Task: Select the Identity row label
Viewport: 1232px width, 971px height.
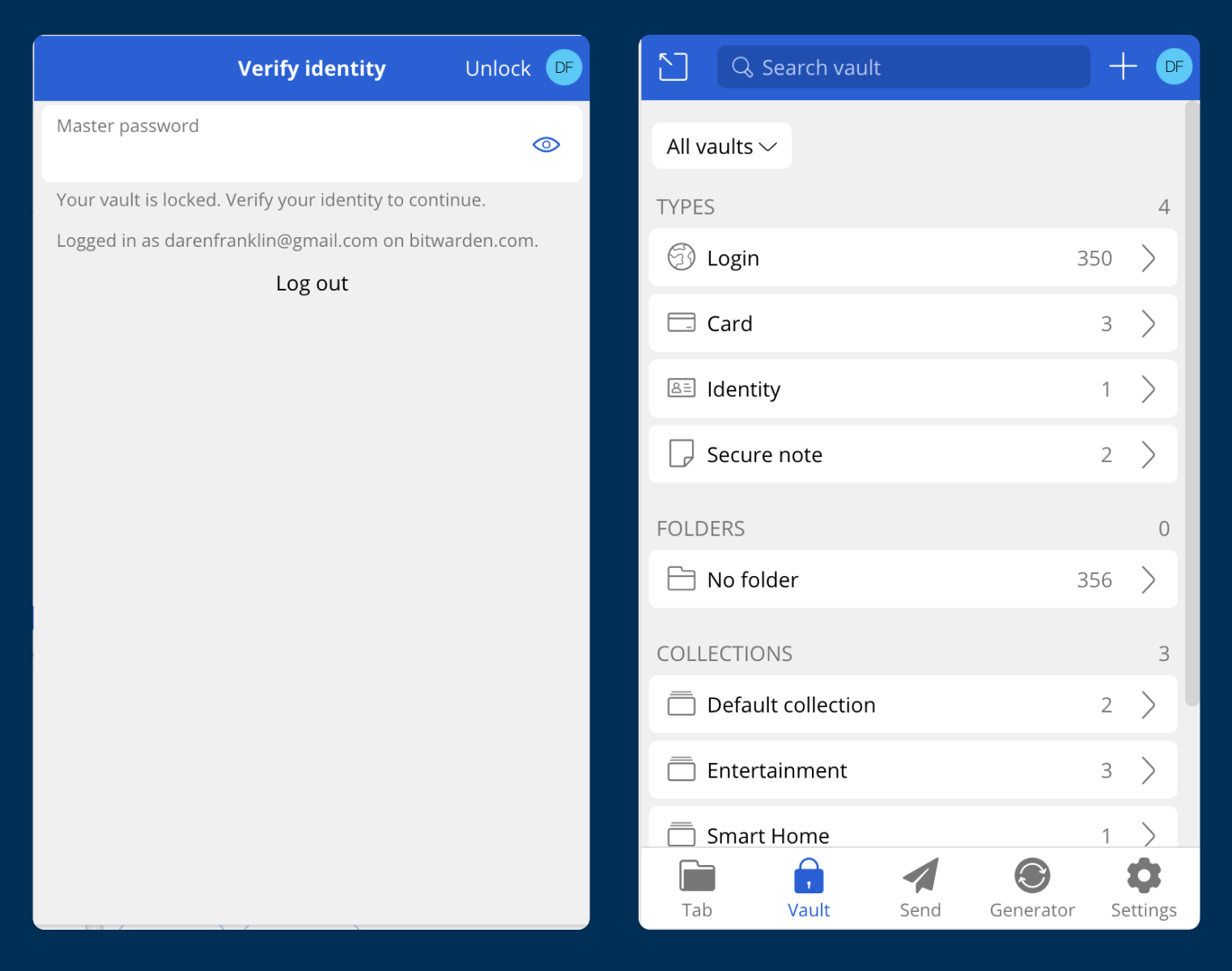Action: (x=743, y=389)
